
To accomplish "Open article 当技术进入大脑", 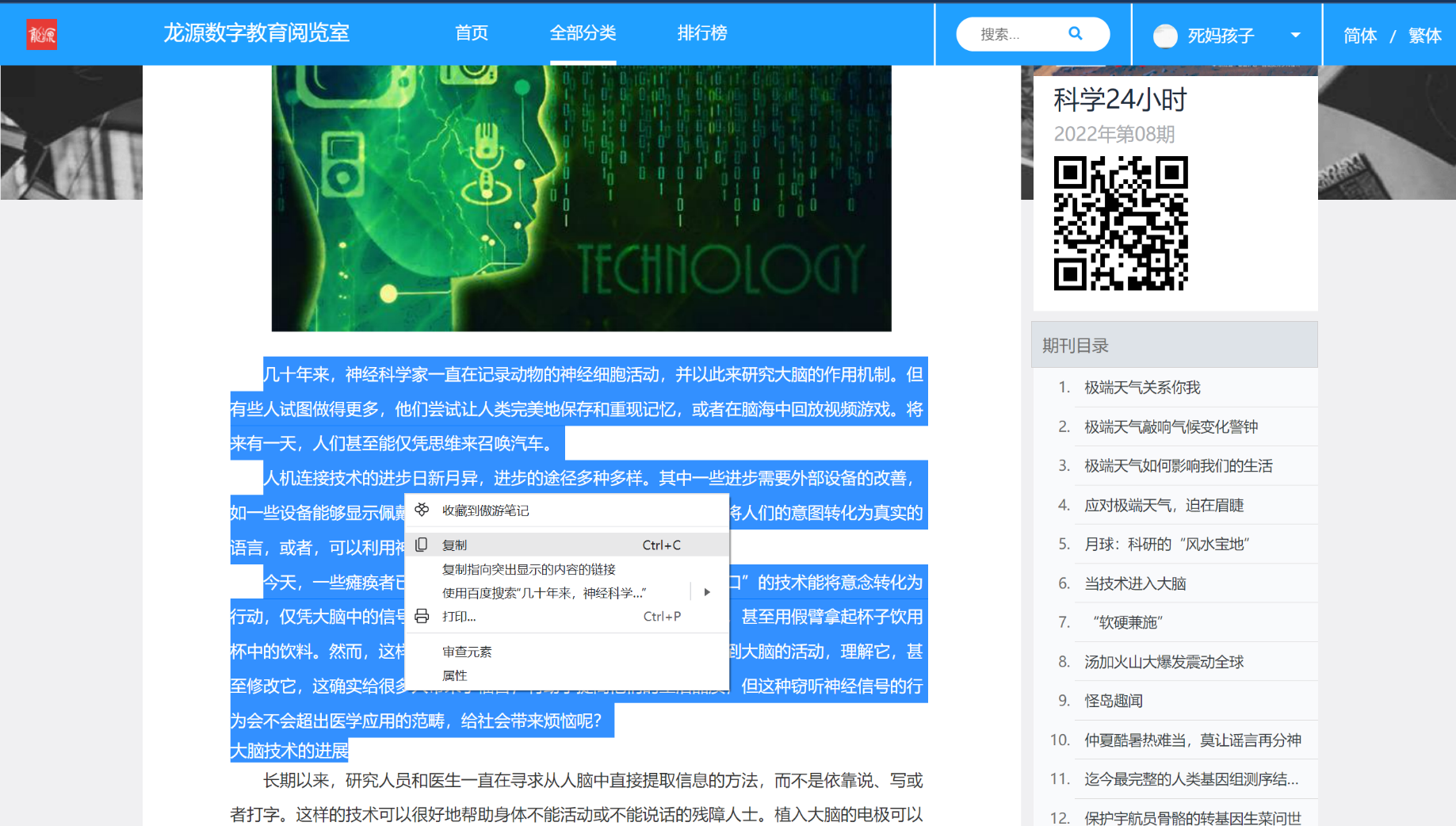I will [x=1135, y=584].
